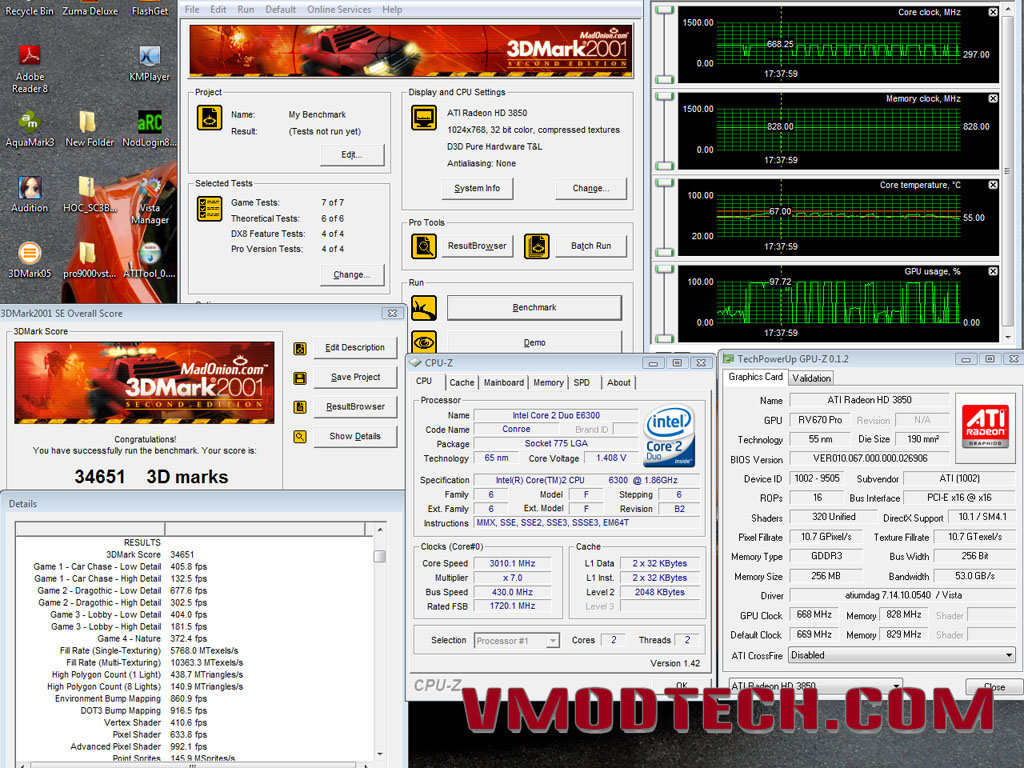Click the ResultBrowser icon in score window
Viewport: 1024px width, 768px height.
pos(300,407)
